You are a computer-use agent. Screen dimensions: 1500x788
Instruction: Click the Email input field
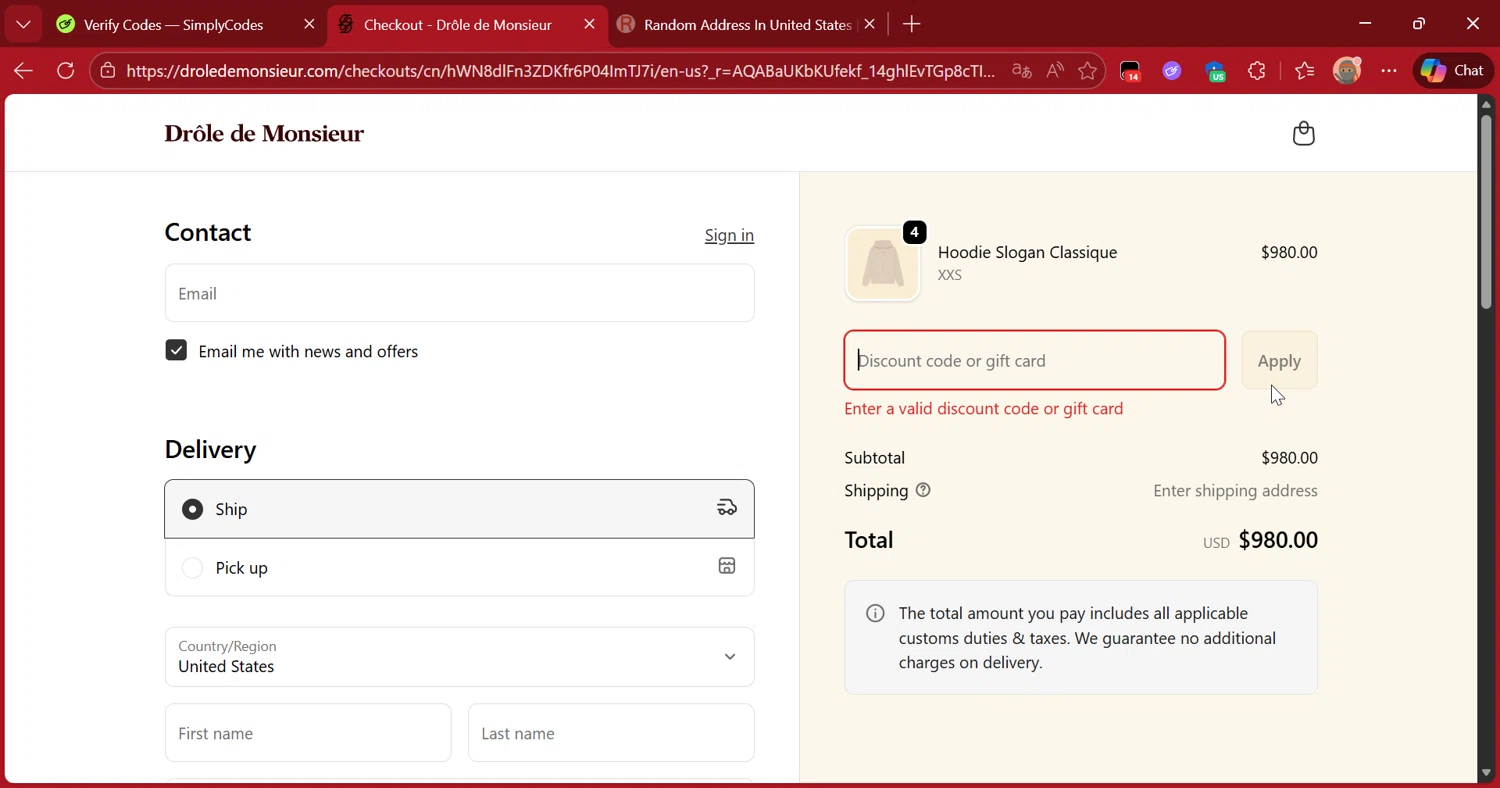(x=459, y=293)
